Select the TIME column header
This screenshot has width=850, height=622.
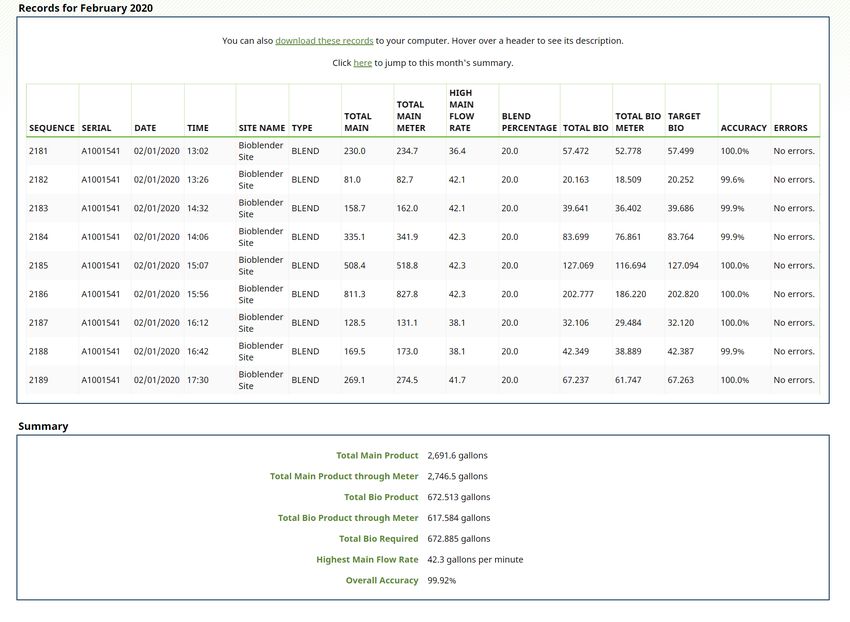(x=198, y=128)
